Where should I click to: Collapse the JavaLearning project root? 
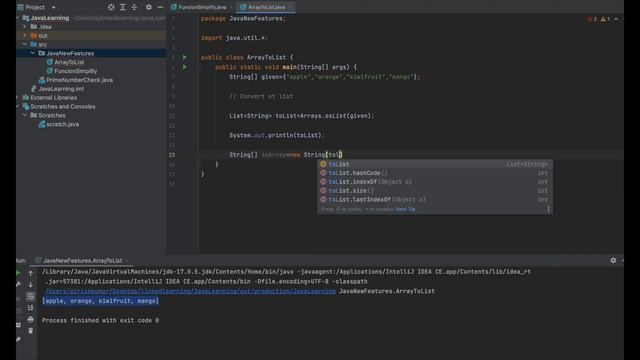point(18,18)
